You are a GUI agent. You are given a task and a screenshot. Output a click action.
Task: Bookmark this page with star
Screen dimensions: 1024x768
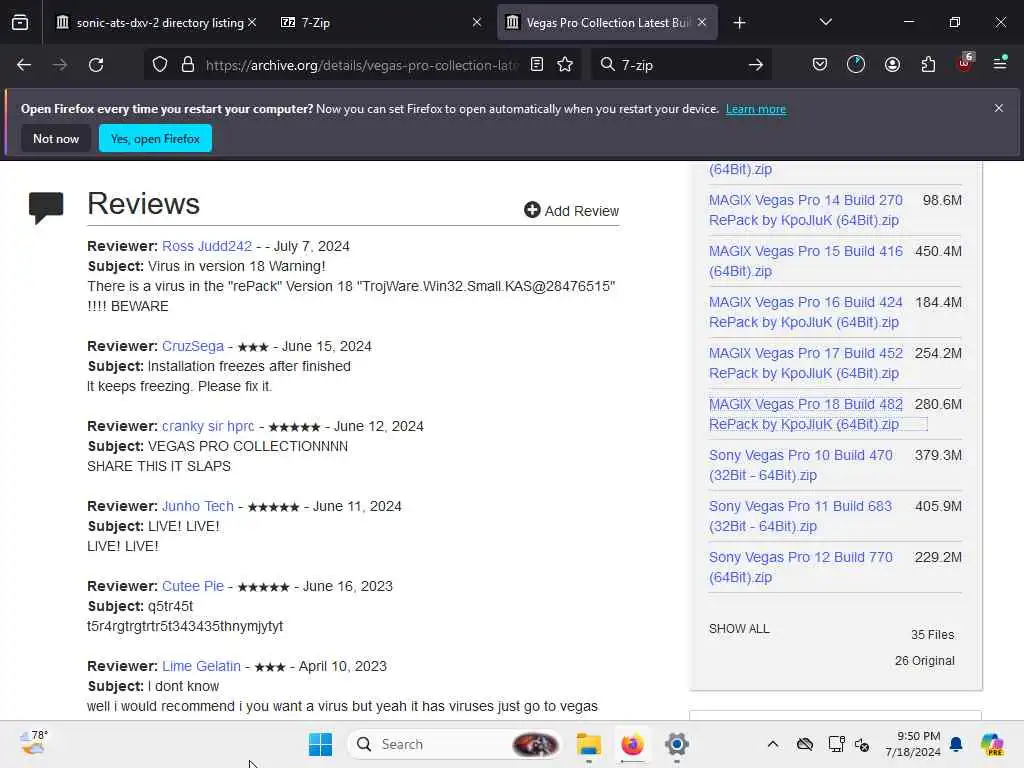(566, 65)
